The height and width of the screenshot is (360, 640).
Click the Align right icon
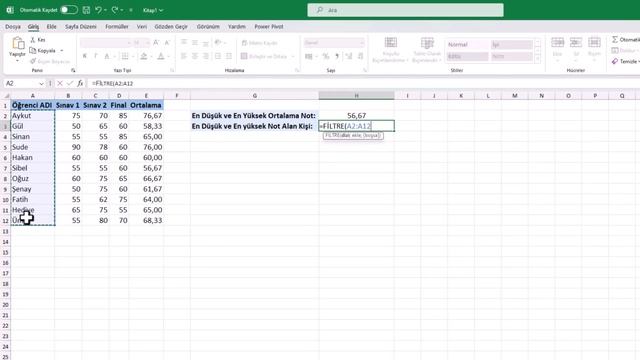tap(206, 56)
